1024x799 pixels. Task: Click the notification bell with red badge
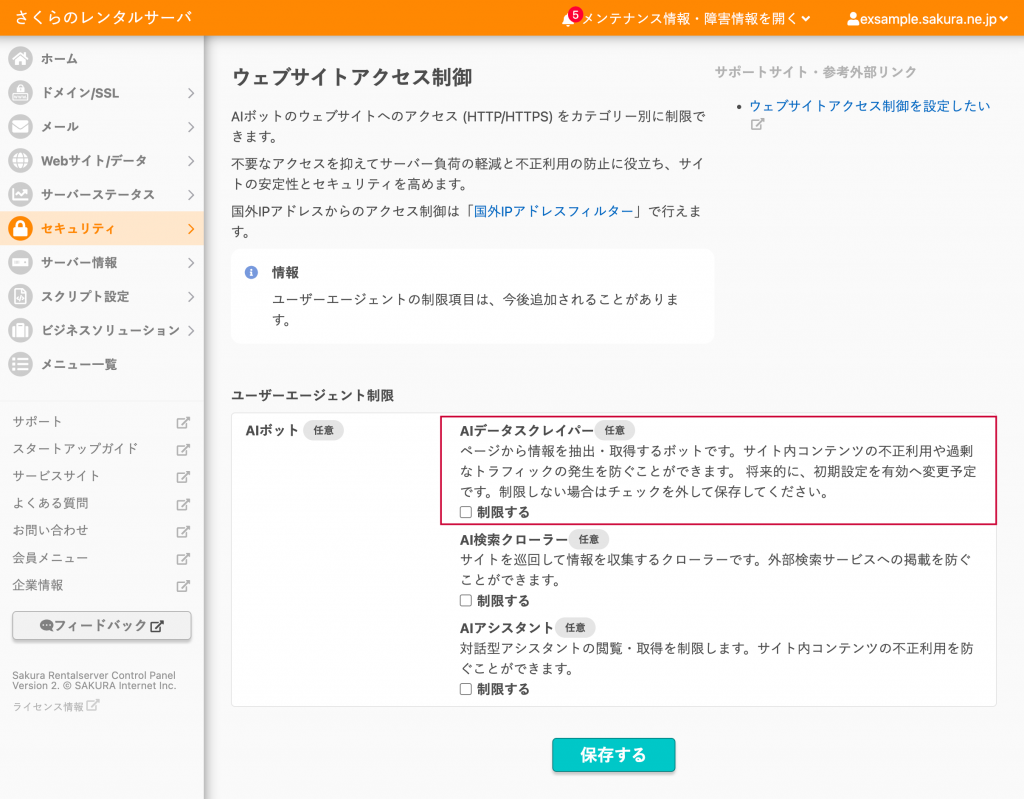(x=569, y=18)
